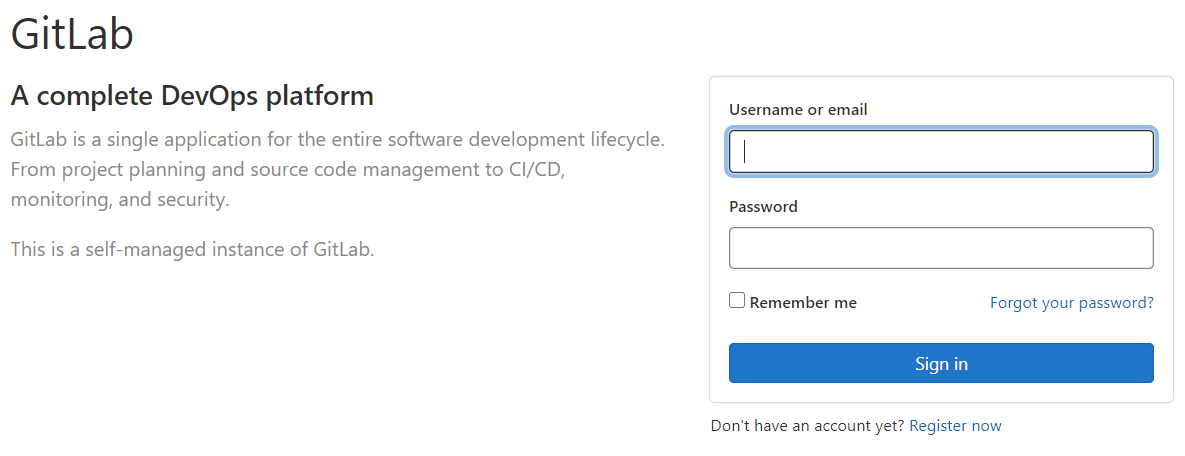Click the large GitLab title heading
Image resolution: width=1185 pixels, height=456 pixels.
tap(72, 34)
